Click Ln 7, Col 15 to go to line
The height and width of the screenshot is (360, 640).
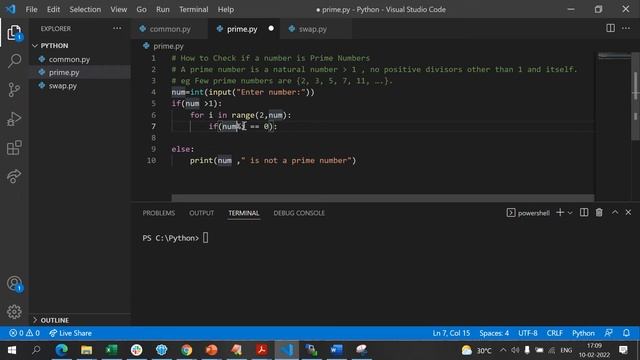coord(451,333)
